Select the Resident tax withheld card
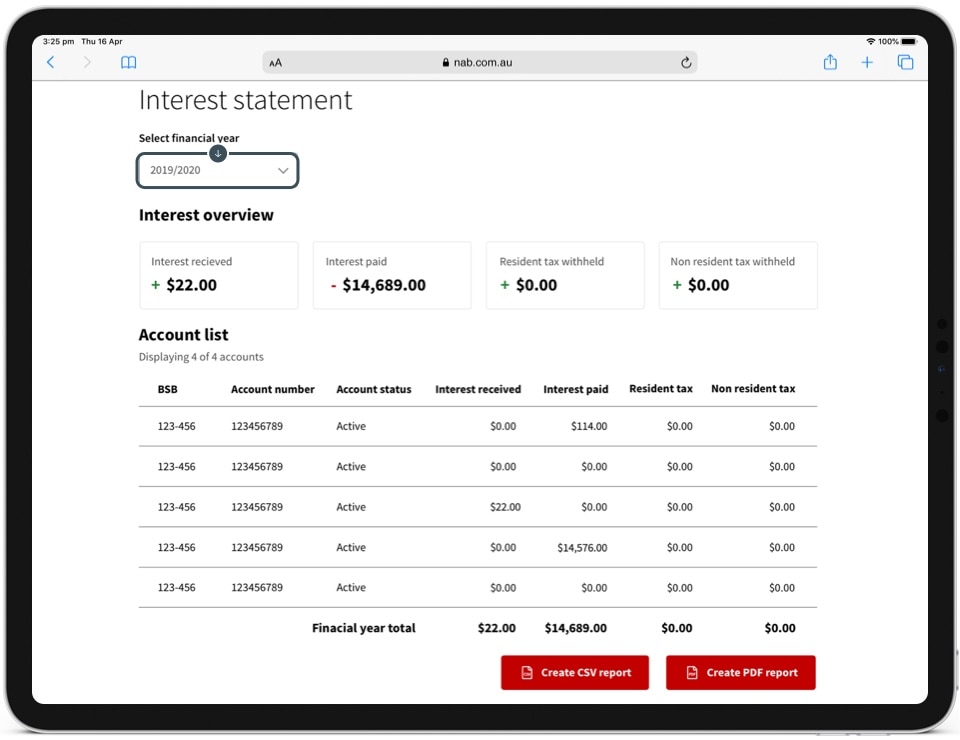Viewport: 960px width, 740px height. tap(564, 275)
